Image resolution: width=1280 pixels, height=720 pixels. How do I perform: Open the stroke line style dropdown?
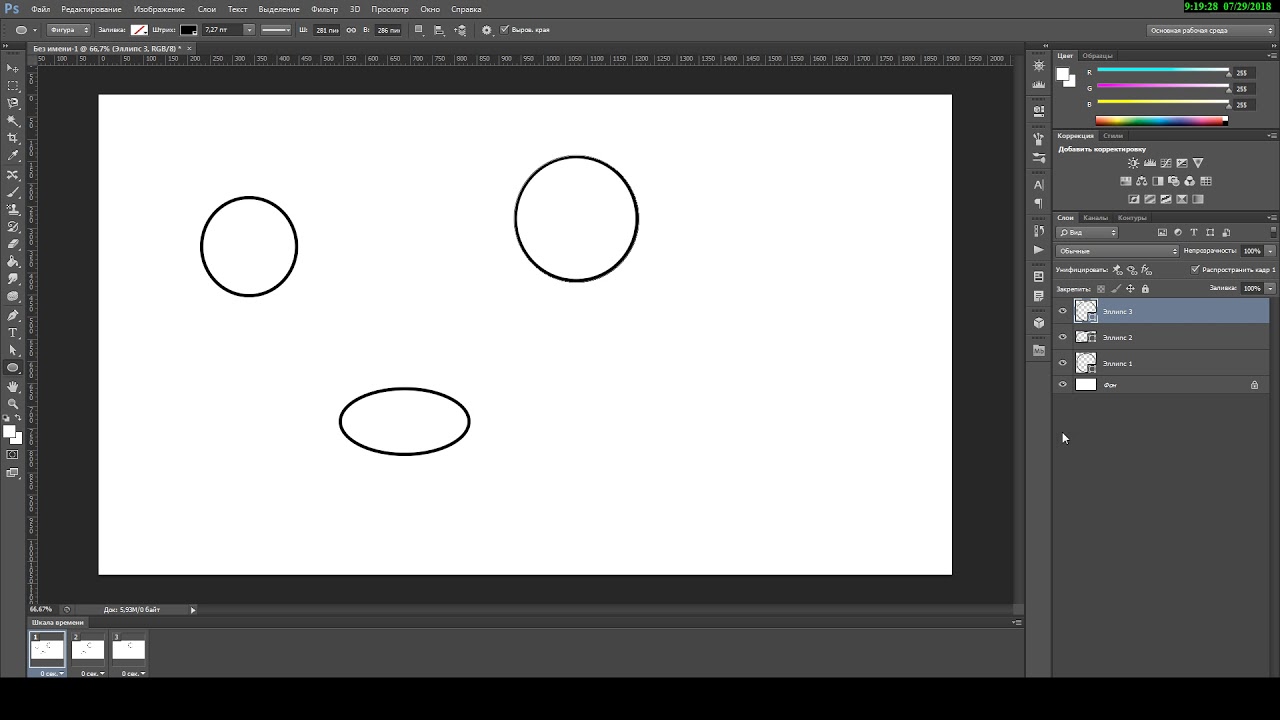[276, 30]
